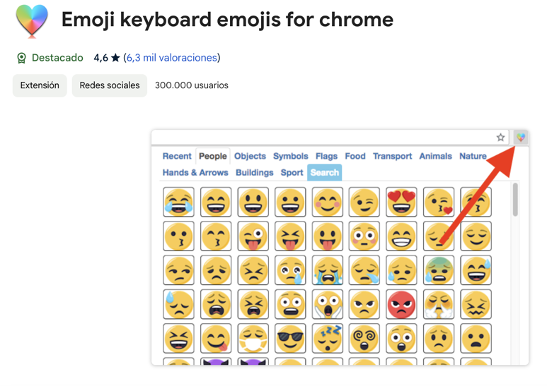Pick the red angry face emoji
The height and width of the screenshot is (386, 548).
pyautogui.click(x=402, y=304)
